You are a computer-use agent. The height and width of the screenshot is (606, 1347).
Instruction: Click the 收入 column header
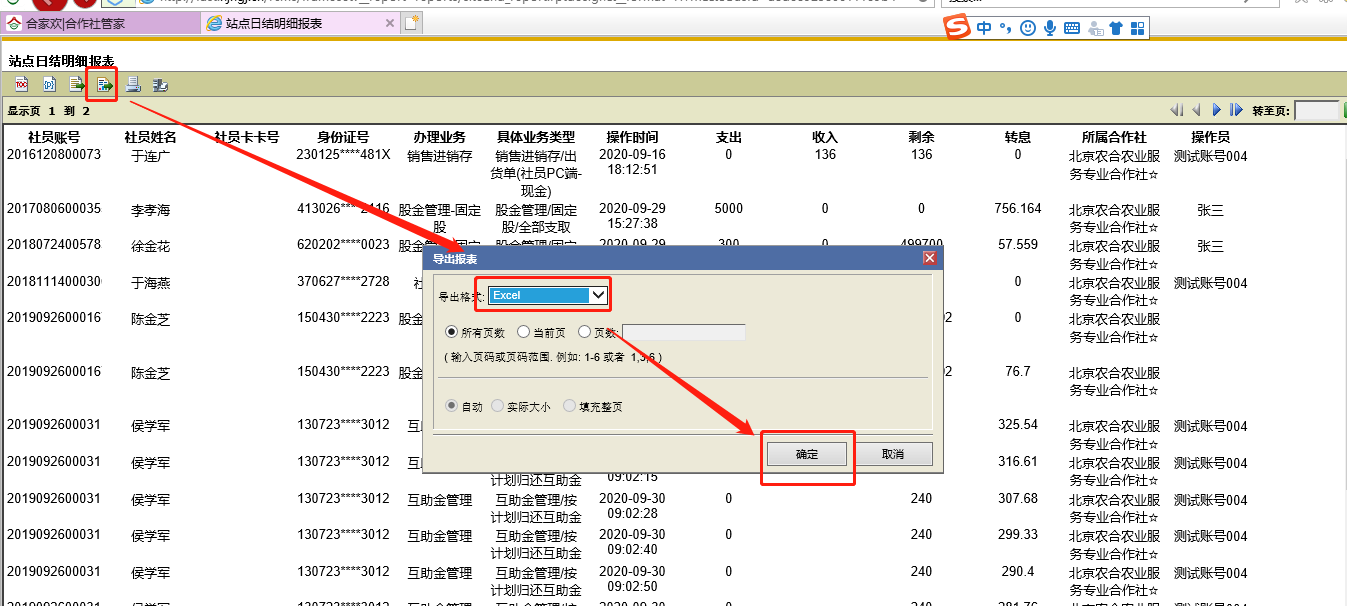pyautogui.click(x=825, y=137)
